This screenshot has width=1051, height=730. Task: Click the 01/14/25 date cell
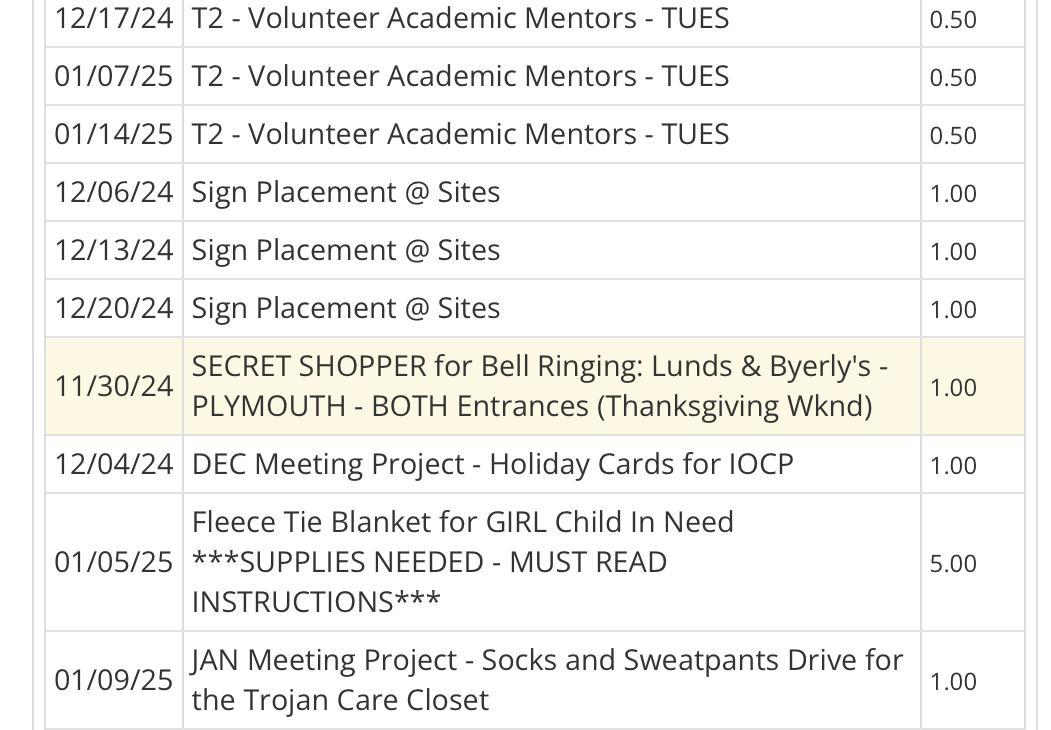coord(113,135)
